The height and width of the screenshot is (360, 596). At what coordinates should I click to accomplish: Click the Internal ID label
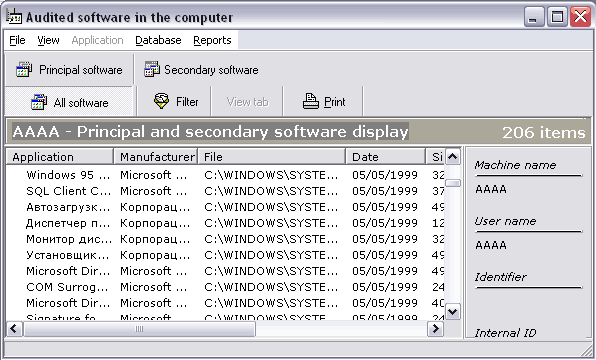pyautogui.click(x=505, y=333)
